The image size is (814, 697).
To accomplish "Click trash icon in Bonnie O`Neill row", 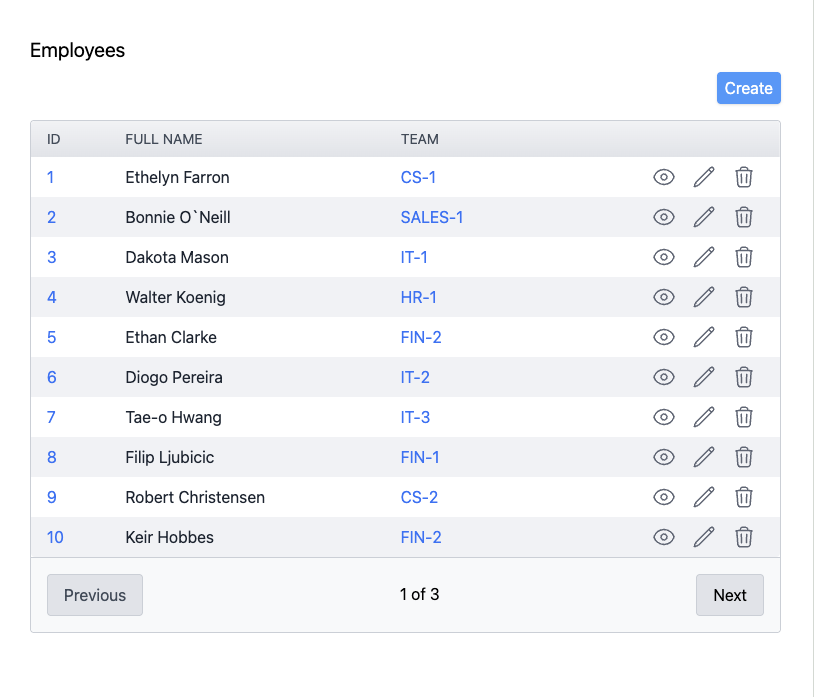I will pos(743,217).
